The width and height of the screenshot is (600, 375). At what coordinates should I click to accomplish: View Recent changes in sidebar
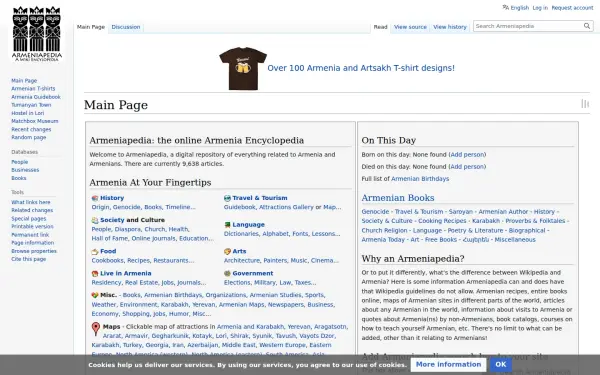click(x=31, y=130)
